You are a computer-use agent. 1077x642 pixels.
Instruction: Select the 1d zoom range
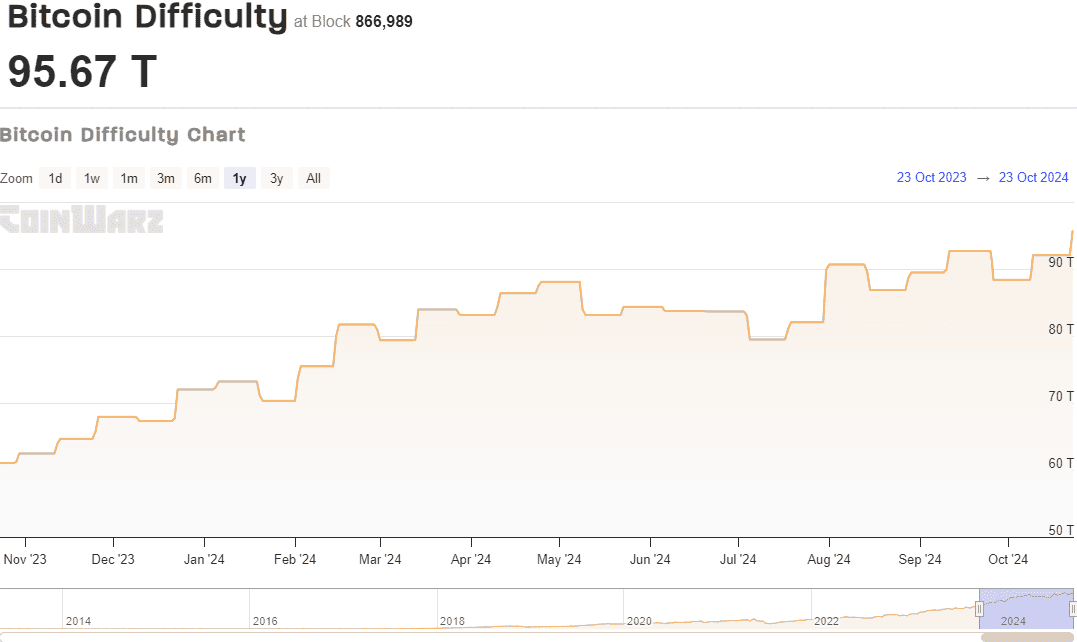55,178
